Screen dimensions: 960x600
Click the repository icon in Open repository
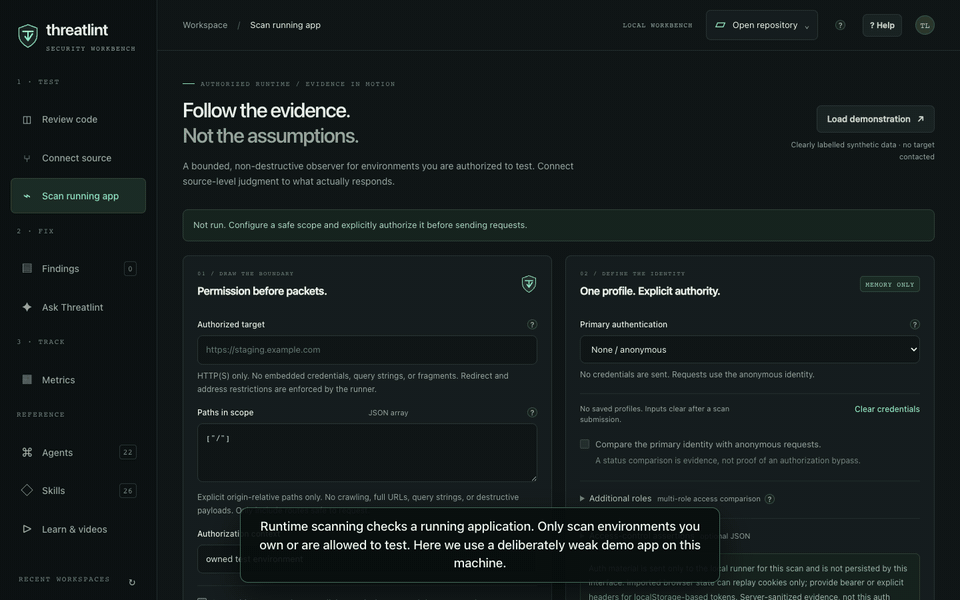pyautogui.click(x=721, y=25)
